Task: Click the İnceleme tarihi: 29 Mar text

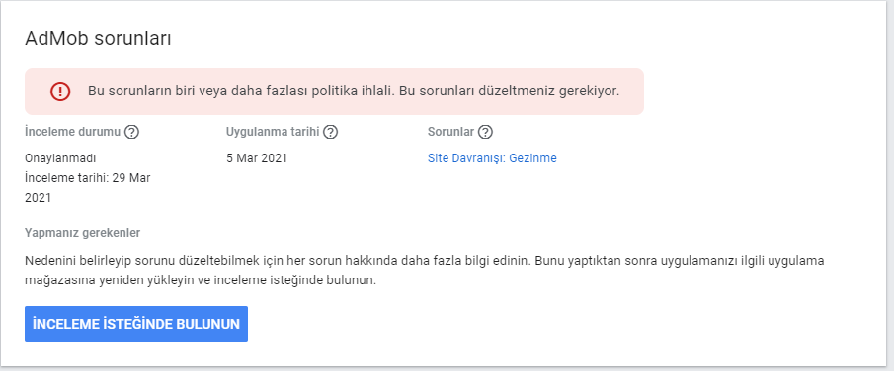Action: click(88, 178)
